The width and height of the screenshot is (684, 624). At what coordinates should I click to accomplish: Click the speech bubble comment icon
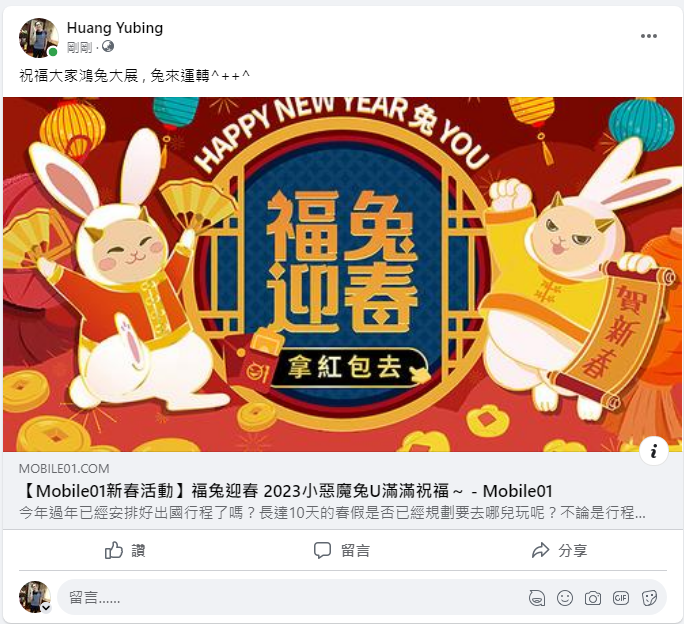tap(322, 550)
